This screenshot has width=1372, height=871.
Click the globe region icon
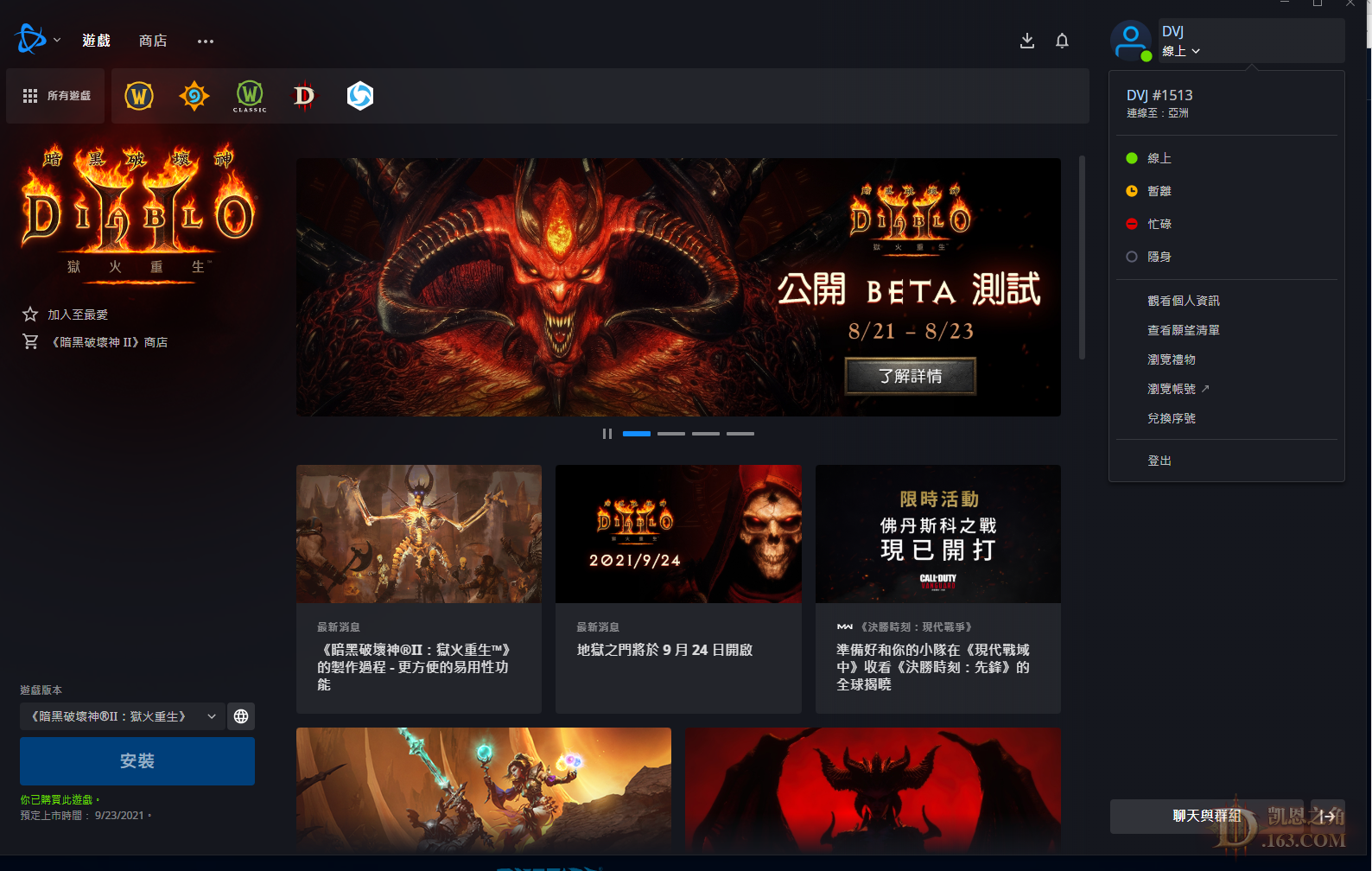(x=241, y=716)
